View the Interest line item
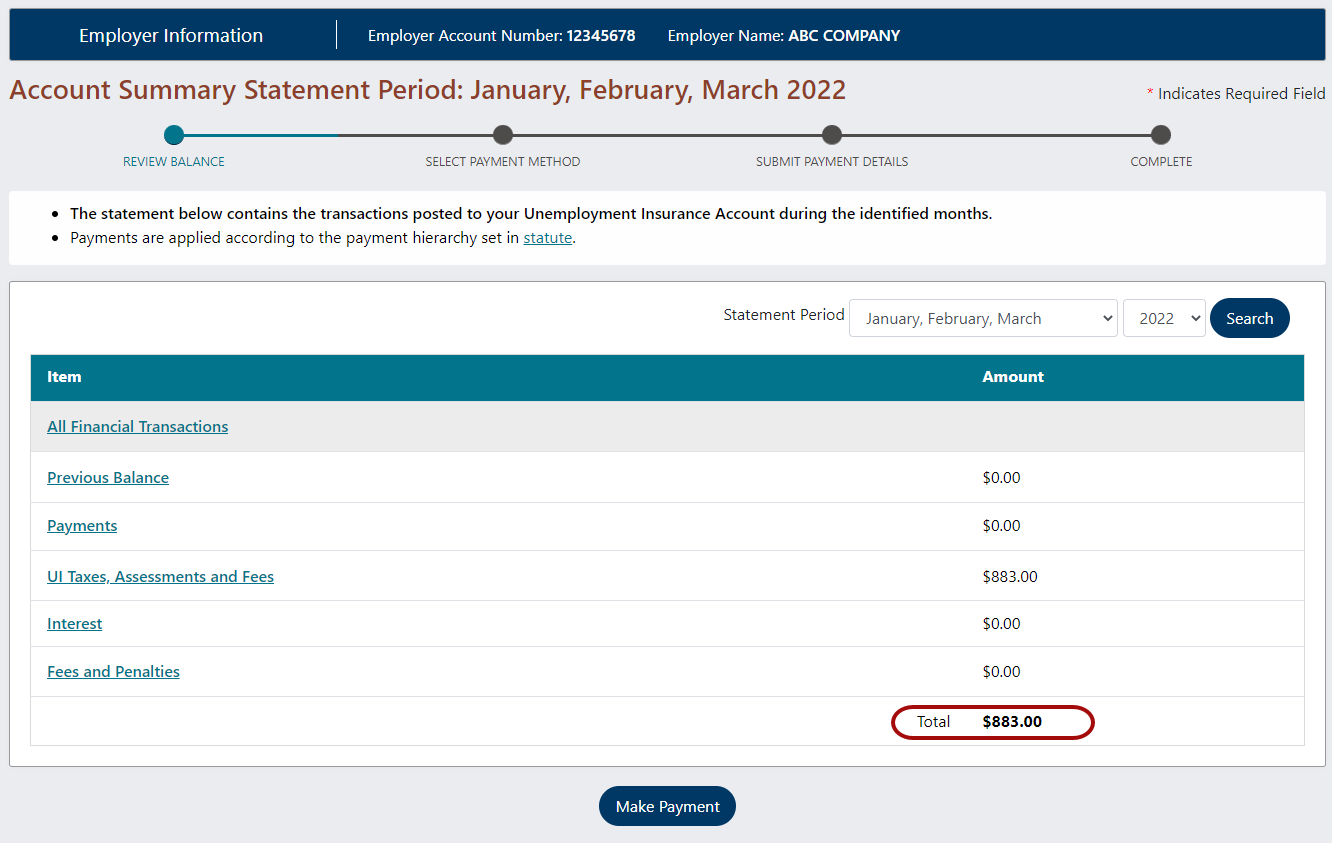Screen dimensions: 1332x843 pyautogui.click(x=74, y=623)
